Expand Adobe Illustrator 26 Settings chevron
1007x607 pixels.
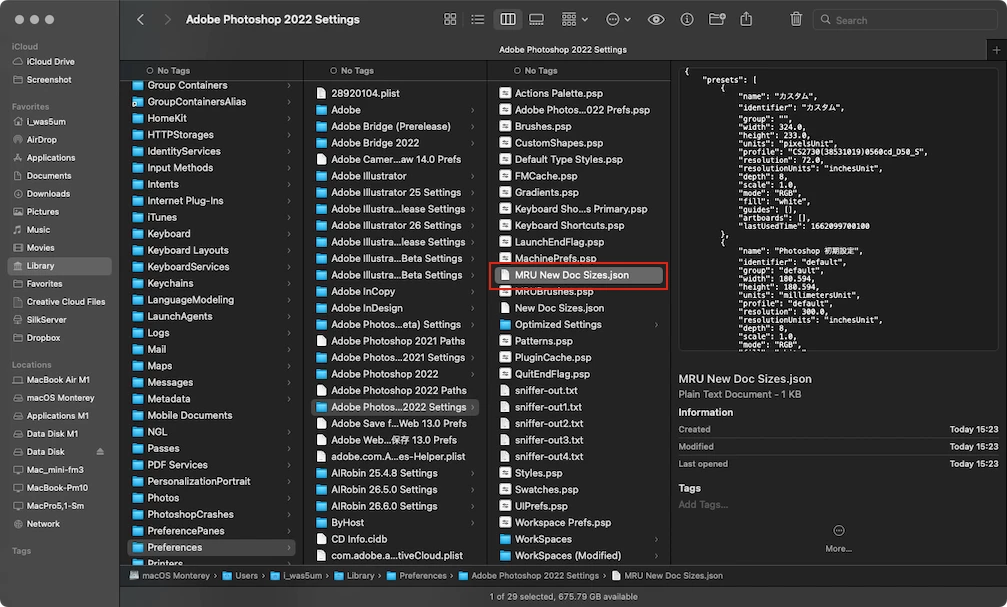[473, 225]
